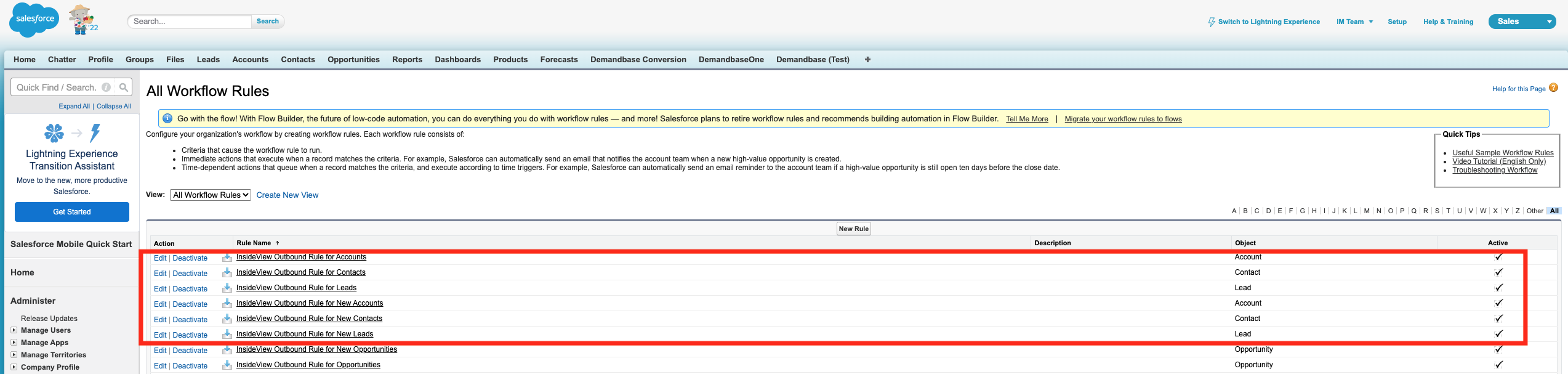Filter rules by letter W
The width and height of the screenshot is (1568, 374).
[x=1483, y=211]
